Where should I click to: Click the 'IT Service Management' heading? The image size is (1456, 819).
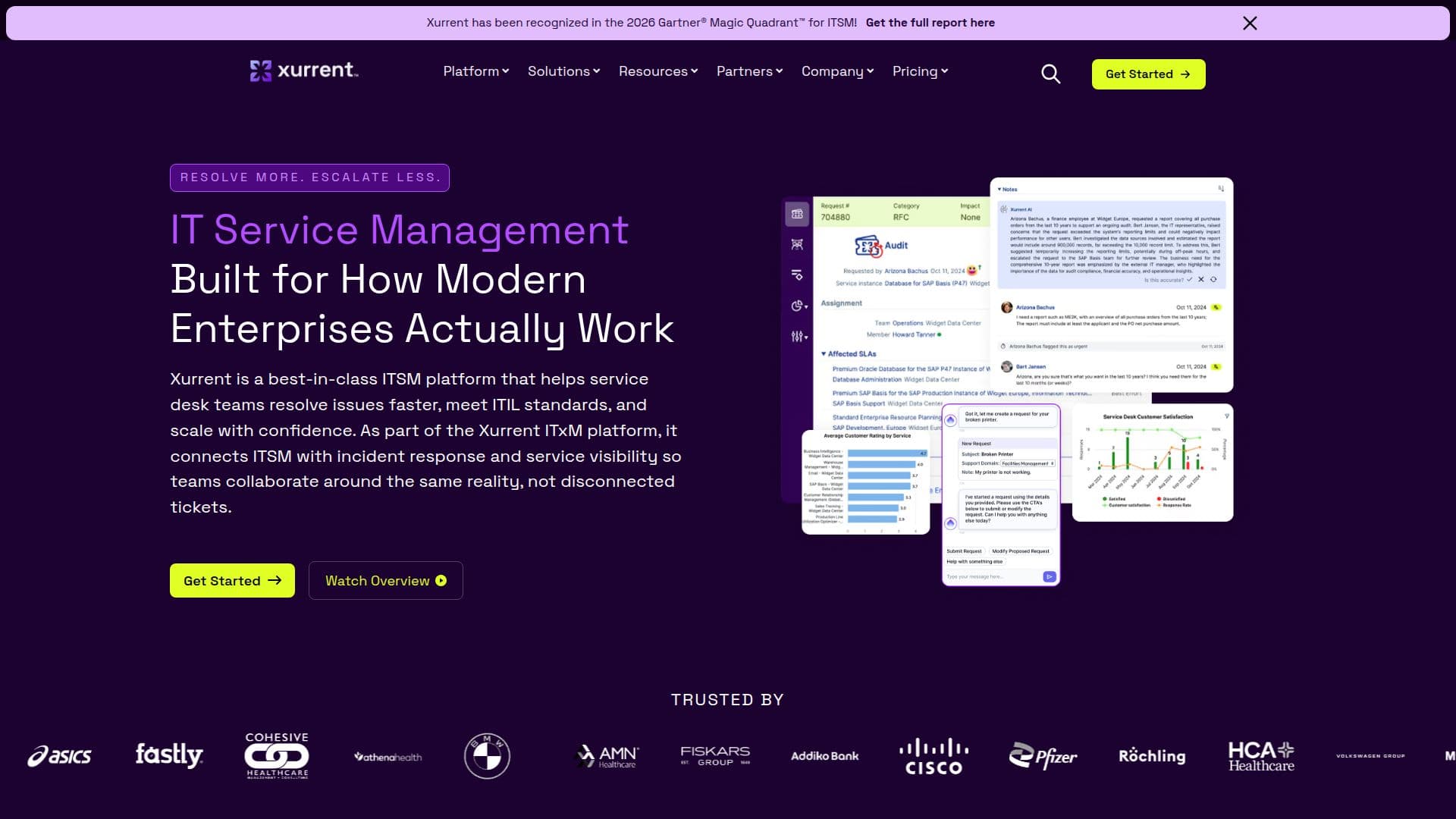[400, 230]
